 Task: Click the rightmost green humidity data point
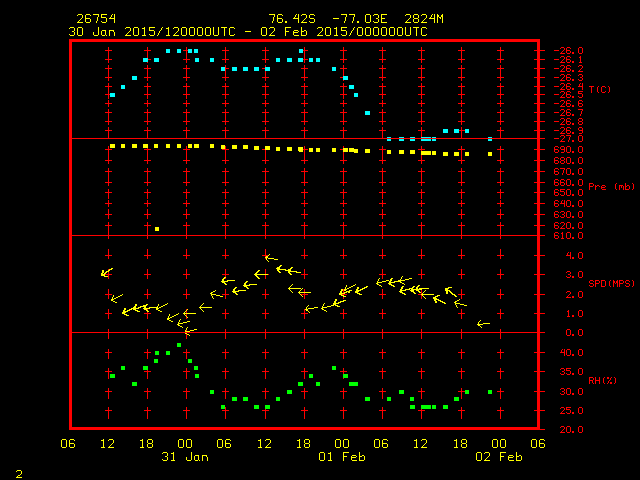490,392
